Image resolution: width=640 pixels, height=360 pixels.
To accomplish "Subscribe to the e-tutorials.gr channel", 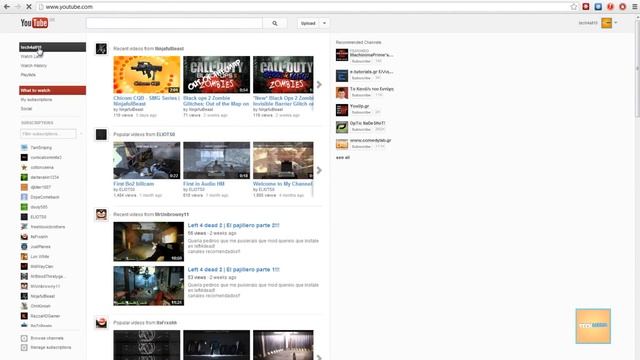I will pyautogui.click(x=361, y=78).
